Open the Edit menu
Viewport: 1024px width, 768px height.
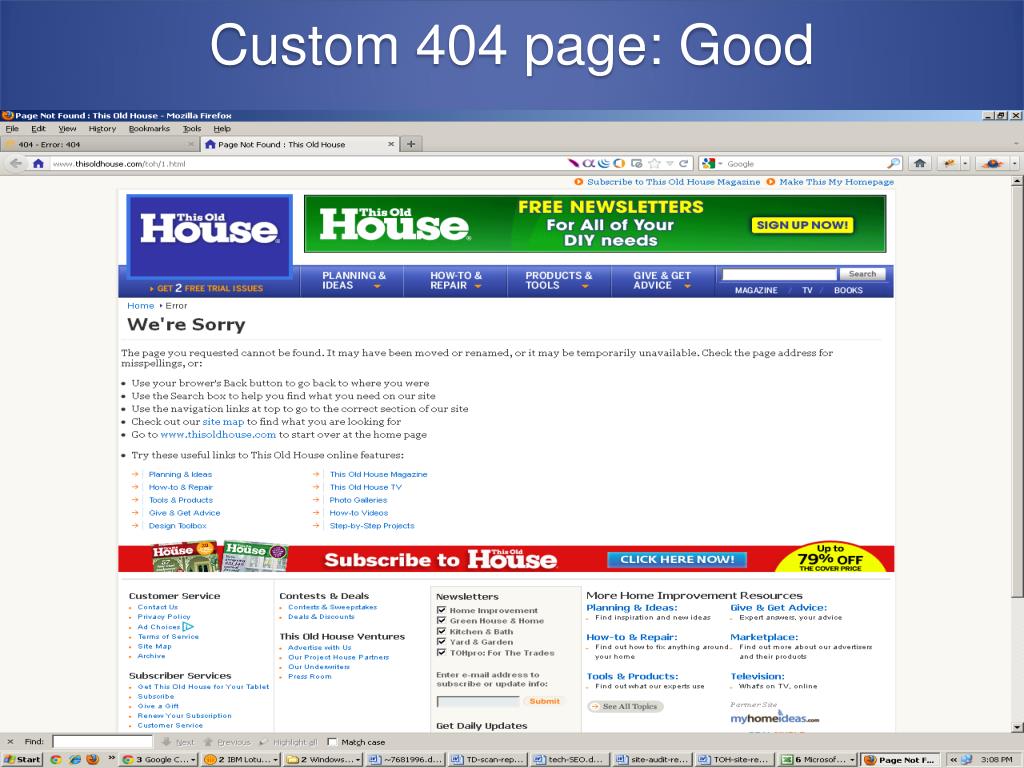(x=39, y=129)
